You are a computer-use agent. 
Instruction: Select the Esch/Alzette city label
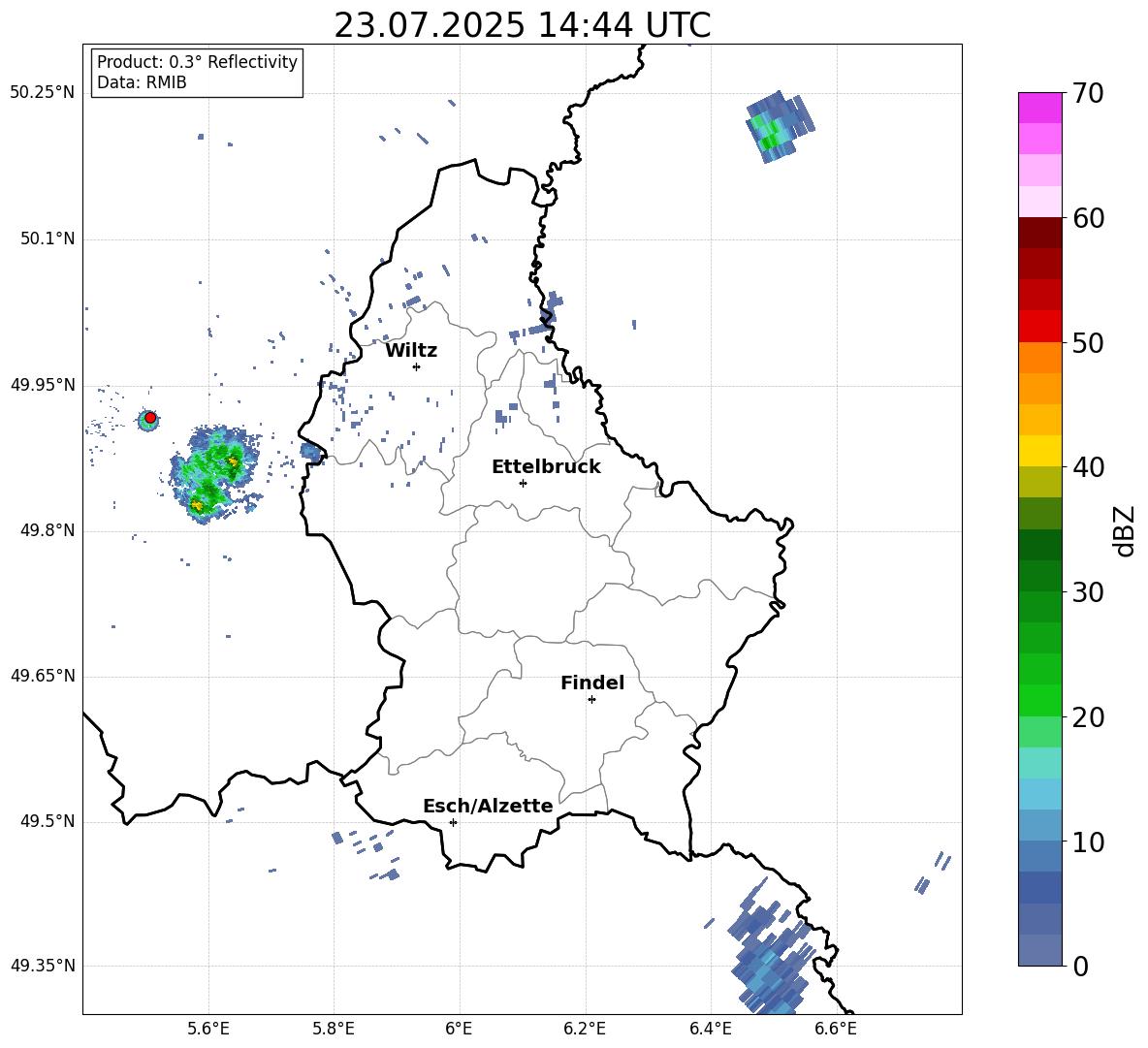pyautogui.click(x=488, y=806)
